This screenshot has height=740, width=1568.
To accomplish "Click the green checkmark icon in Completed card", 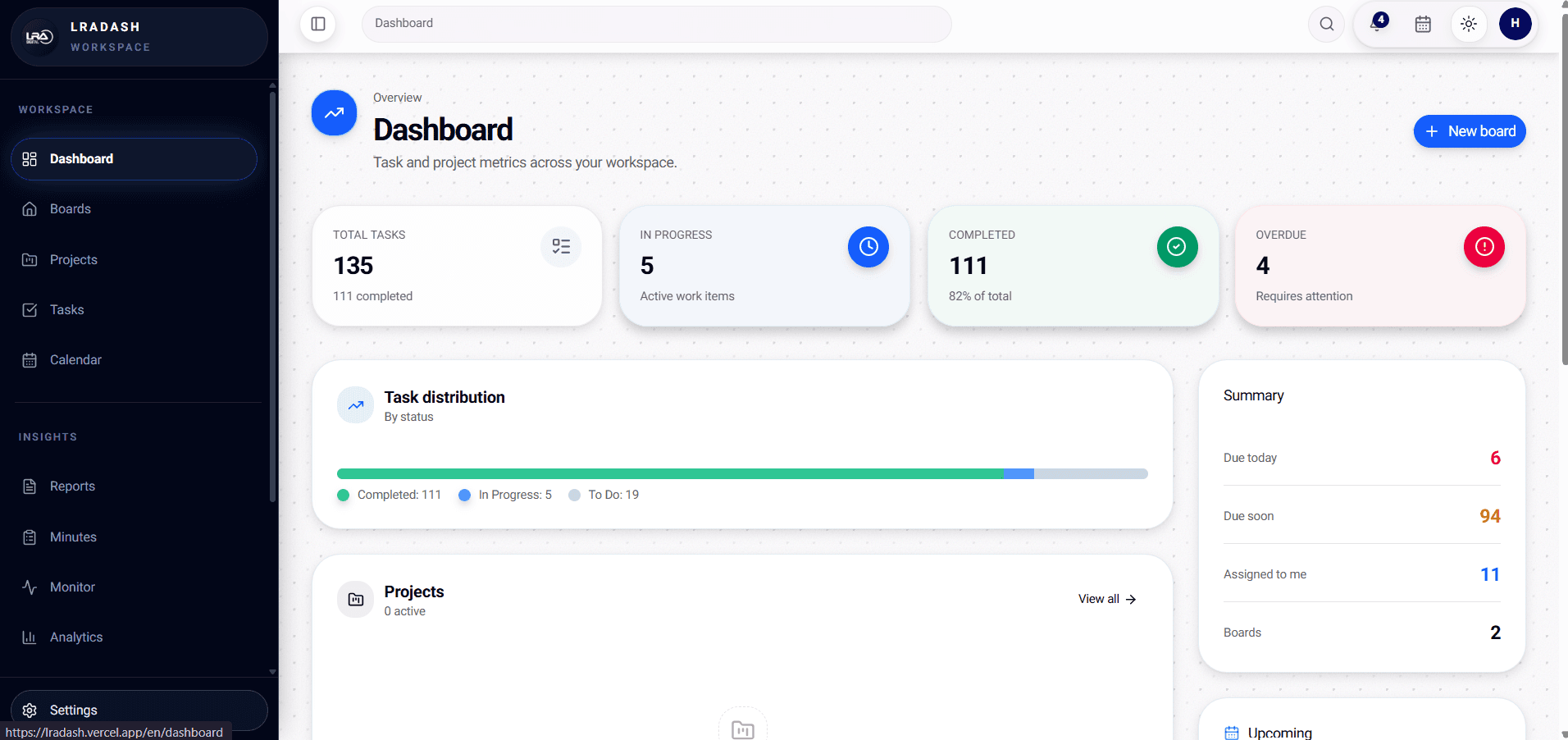I will [x=1177, y=247].
